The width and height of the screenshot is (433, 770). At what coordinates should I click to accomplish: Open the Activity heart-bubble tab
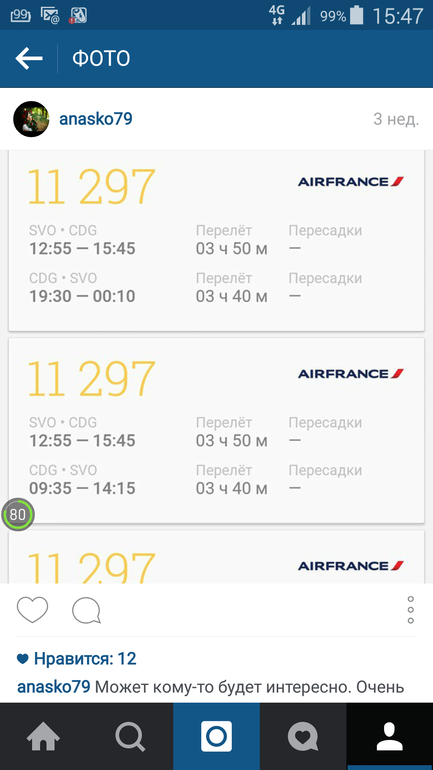click(303, 736)
